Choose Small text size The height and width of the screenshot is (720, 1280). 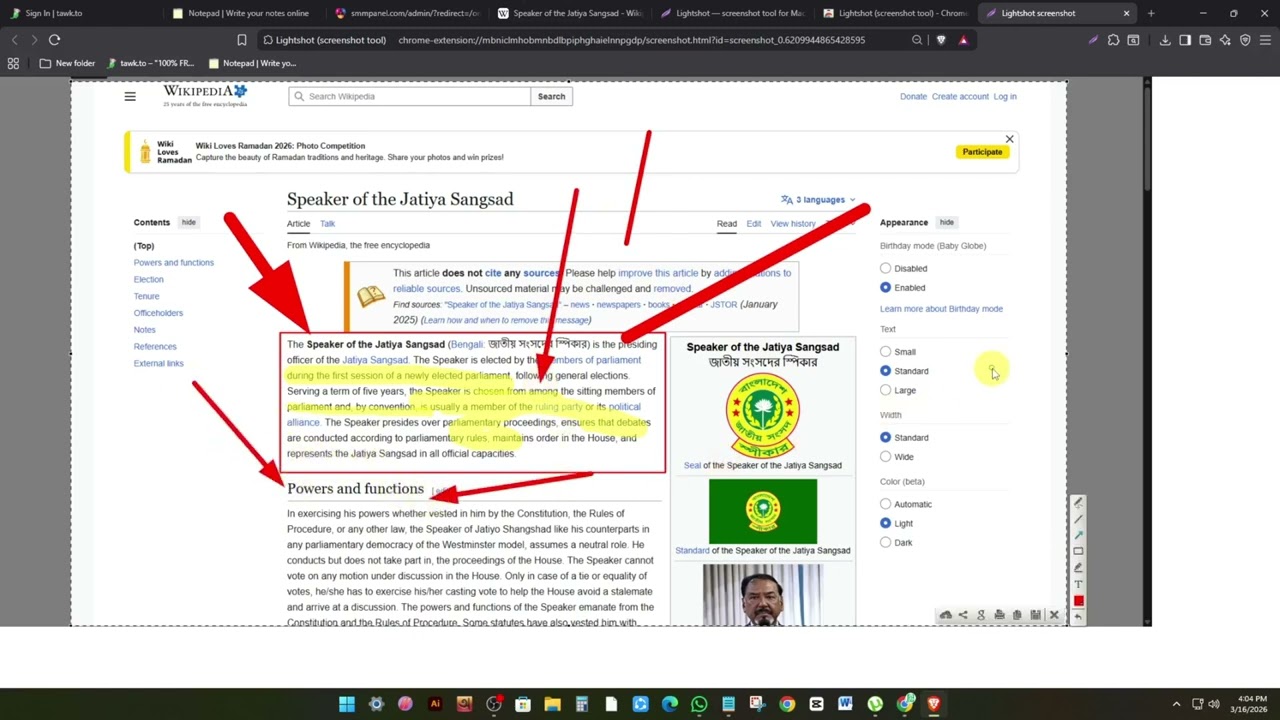[x=885, y=351]
